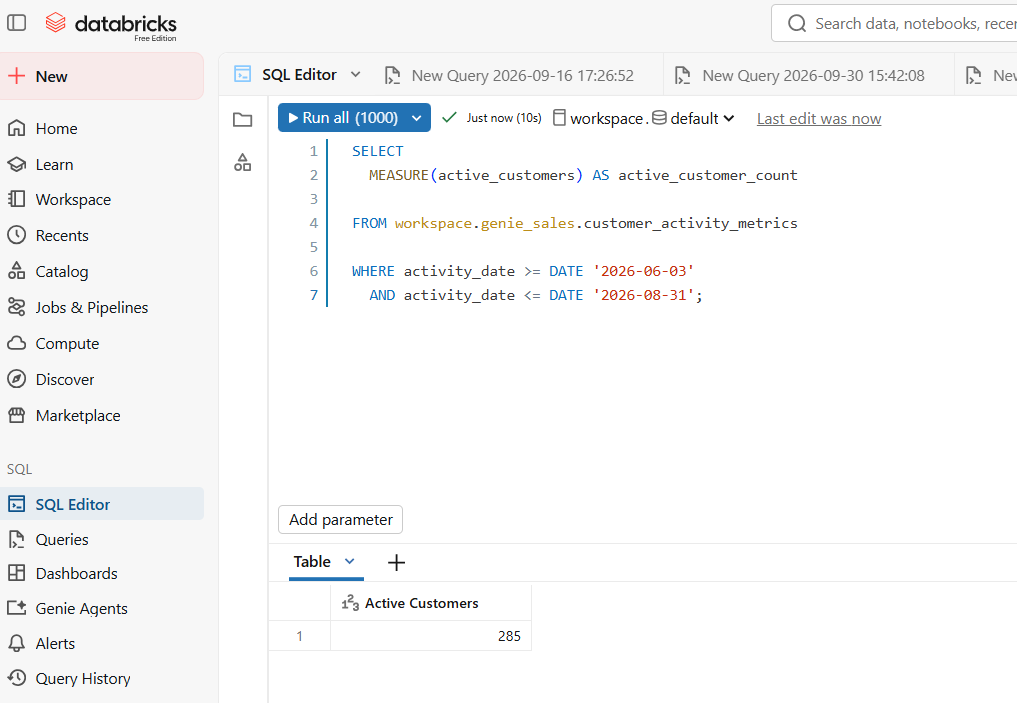Click the result cell with 285
1017x703 pixels.
(431, 636)
